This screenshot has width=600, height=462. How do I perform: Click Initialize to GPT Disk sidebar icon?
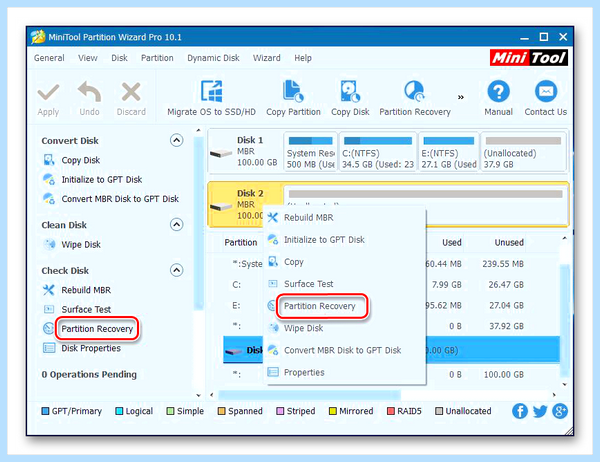point(49,179)
